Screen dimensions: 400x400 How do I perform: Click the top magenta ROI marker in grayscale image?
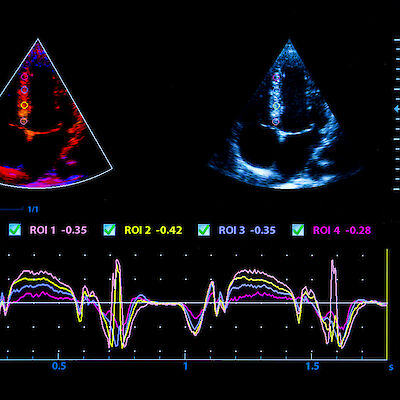tap(276, 77)
